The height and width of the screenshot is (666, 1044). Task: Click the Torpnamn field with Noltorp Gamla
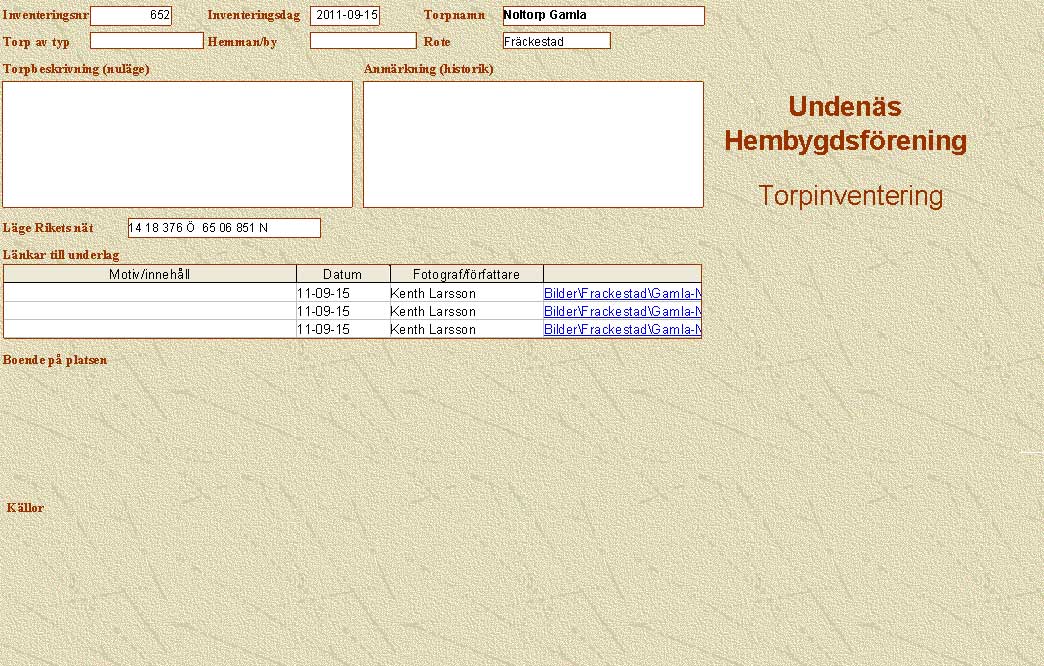point(603,16)
